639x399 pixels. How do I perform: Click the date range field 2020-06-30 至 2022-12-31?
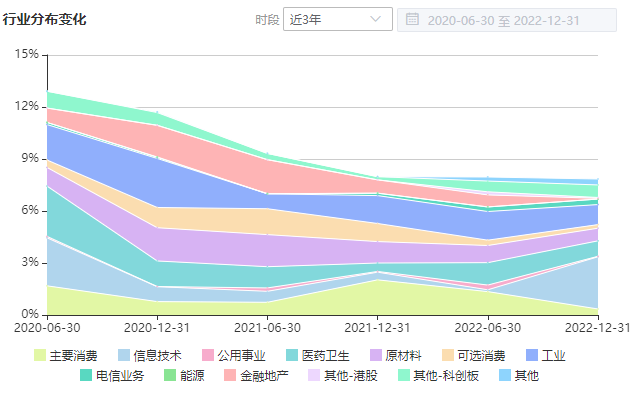(507, 20)
